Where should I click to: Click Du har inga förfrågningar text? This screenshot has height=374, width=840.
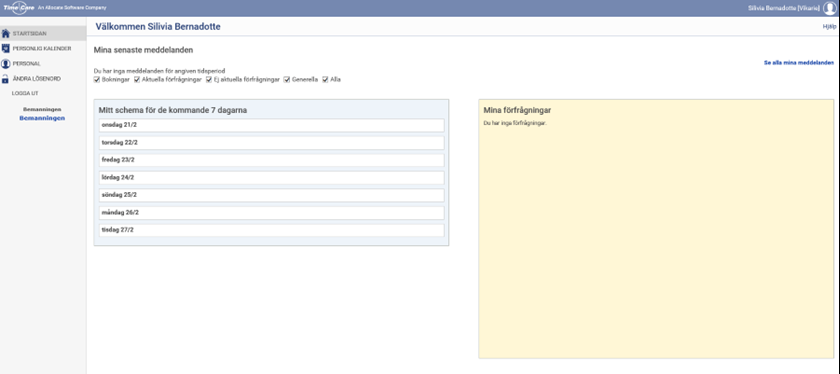click(515, 123)
